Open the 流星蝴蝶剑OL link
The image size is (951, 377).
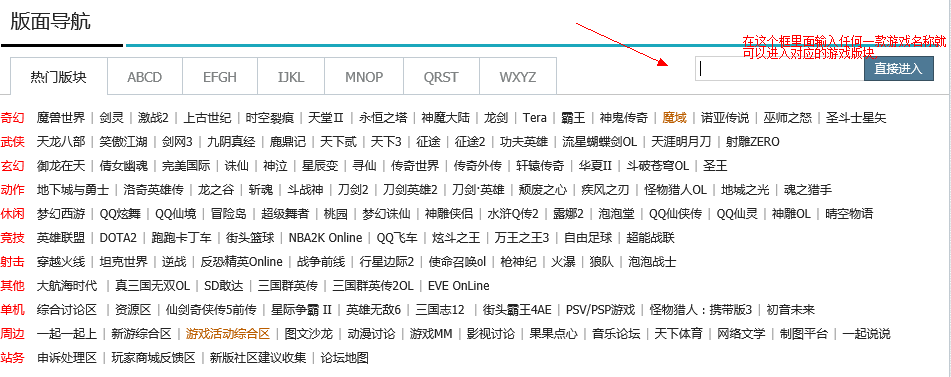(x=600, y=142)
